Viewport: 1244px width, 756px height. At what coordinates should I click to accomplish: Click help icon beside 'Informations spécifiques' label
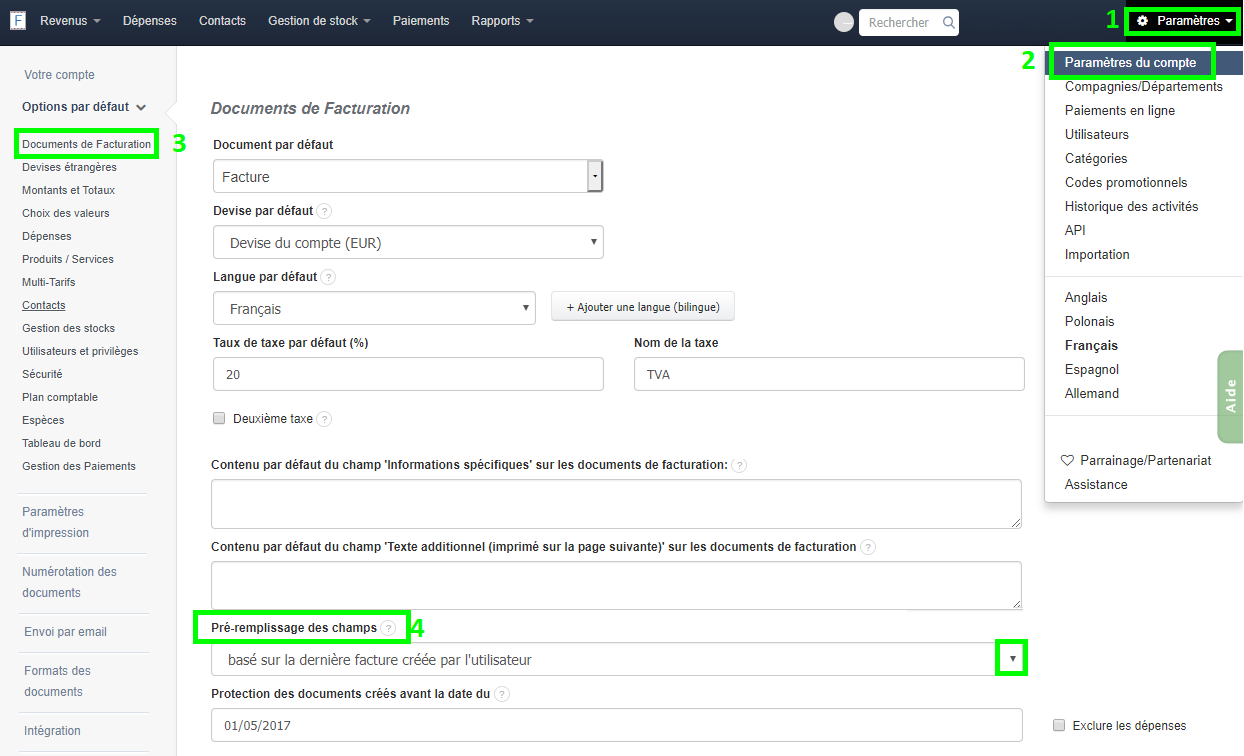[x=738, y=466]
